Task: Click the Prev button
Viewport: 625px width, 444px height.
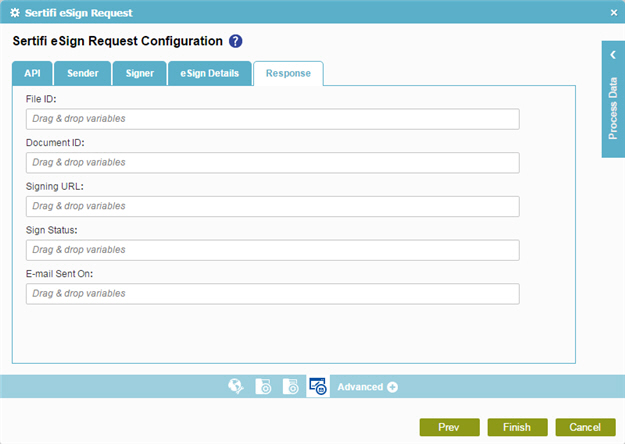Action: 449,427
